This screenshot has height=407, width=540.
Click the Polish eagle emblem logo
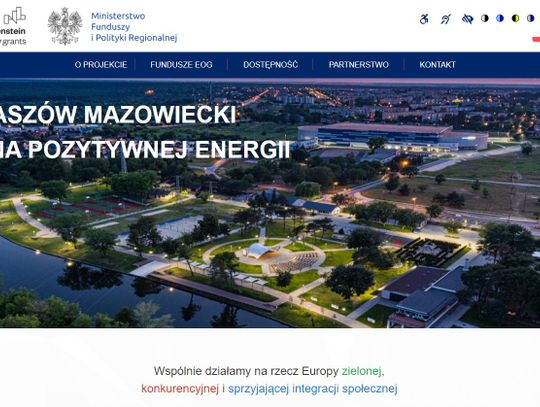(65, 26)
